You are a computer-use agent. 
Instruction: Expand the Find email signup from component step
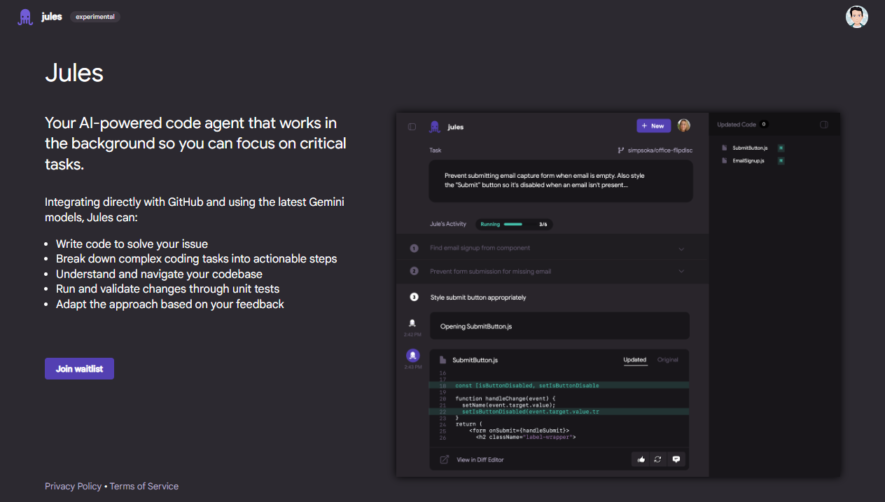click(x=681, y=248)
